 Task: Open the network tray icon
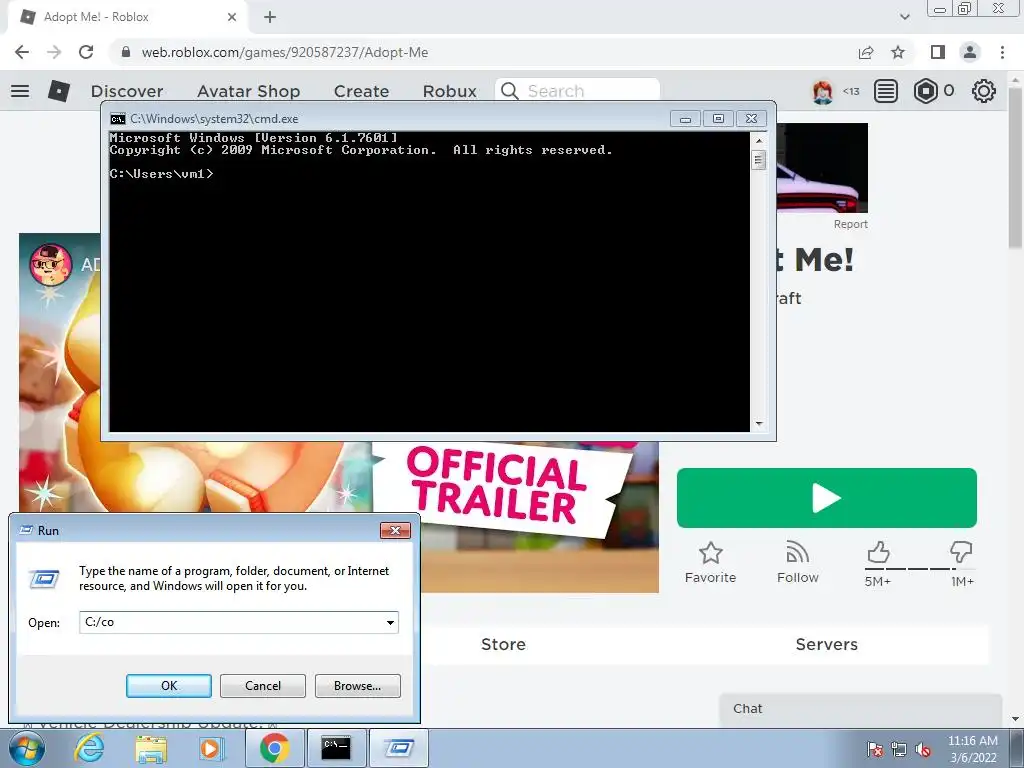pyautogui.click(x=899, y=749)
